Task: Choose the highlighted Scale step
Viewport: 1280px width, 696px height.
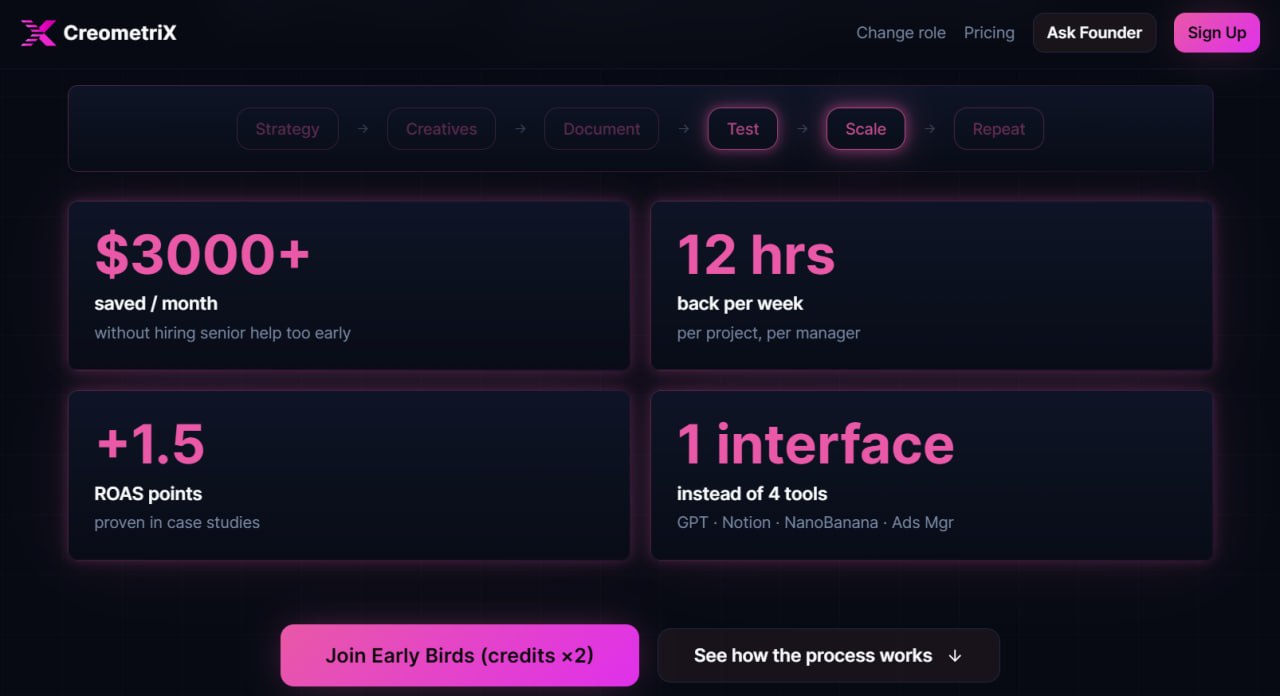Action: pyautogui.click(x=865, y=129)
